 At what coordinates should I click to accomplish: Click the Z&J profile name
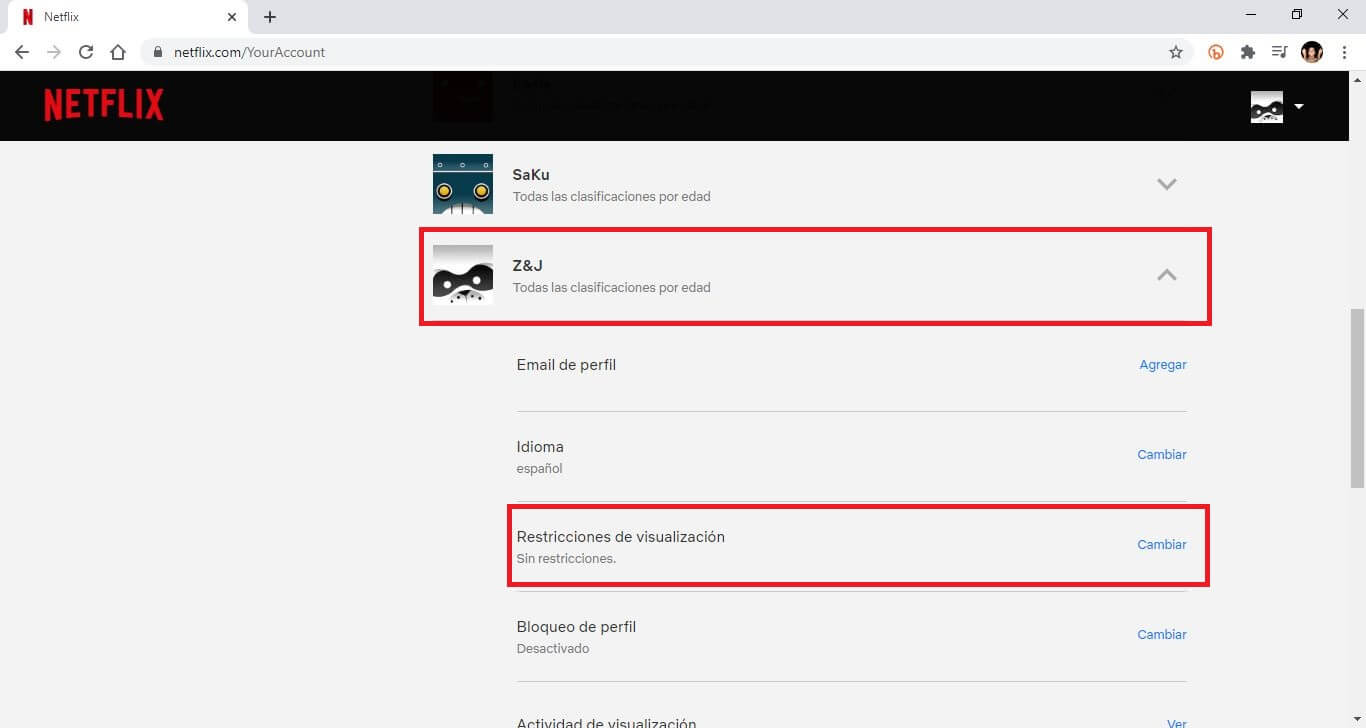(x=528, y=266)
